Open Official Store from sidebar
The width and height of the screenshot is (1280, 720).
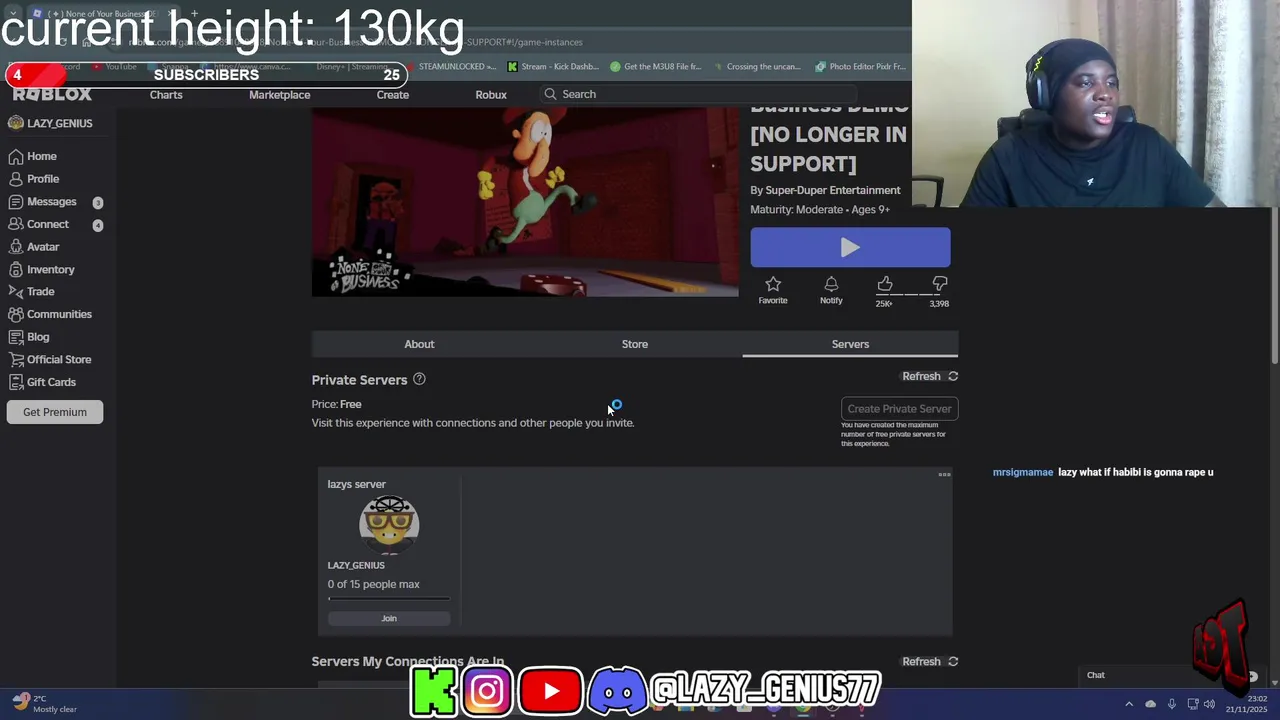point(50,360)
